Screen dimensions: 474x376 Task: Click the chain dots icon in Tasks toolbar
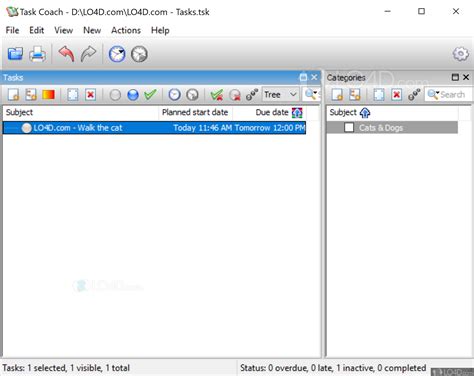pos(252,95)
